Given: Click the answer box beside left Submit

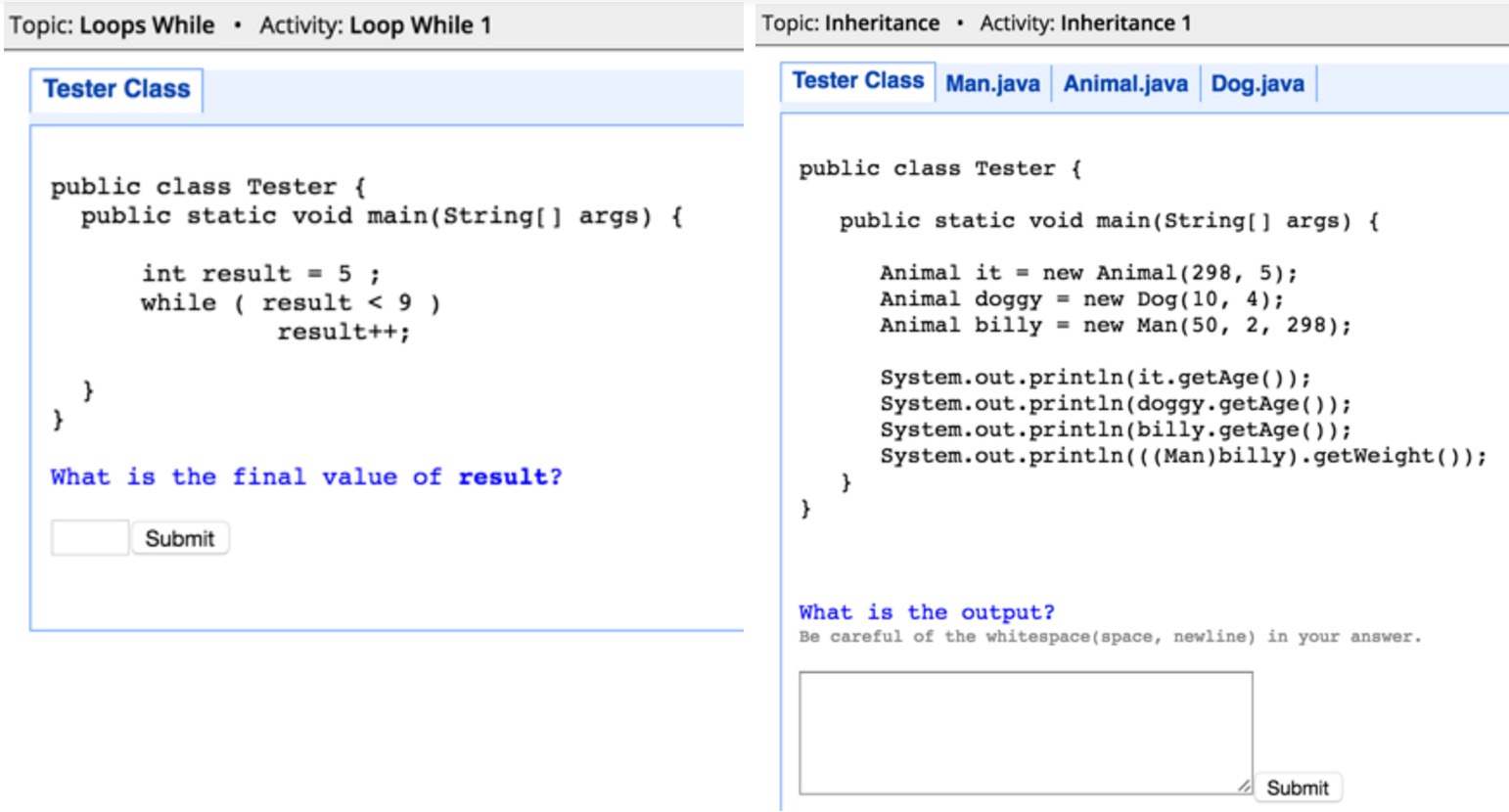Looking at the screenshot, I should [x=90, y=538].
